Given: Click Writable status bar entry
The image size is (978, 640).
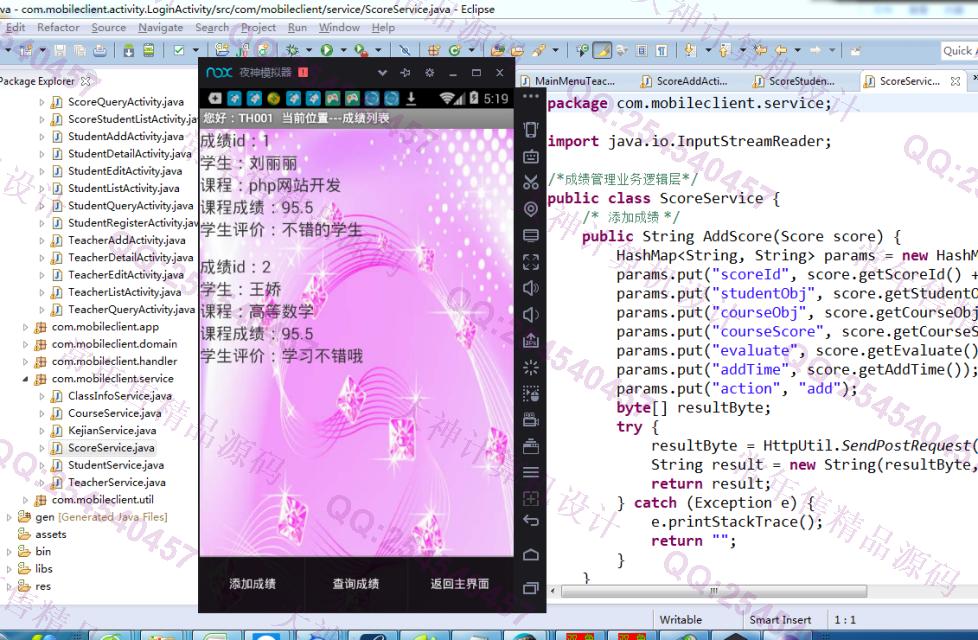Looking at the screenshot, I should 680,620.
